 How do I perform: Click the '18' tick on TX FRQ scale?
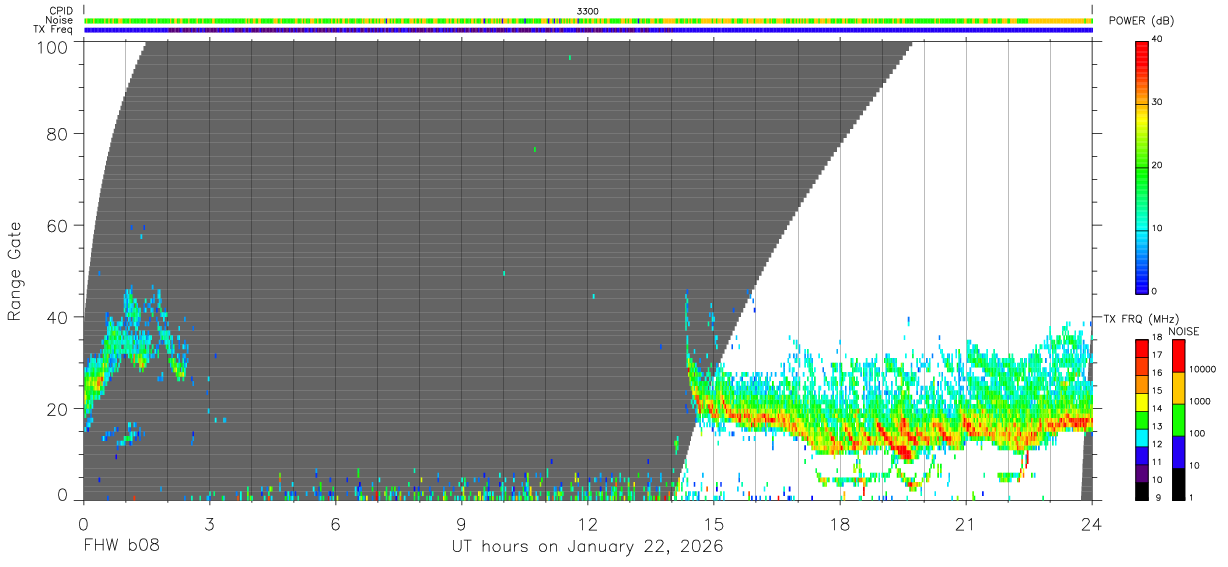pos(1158,339)
